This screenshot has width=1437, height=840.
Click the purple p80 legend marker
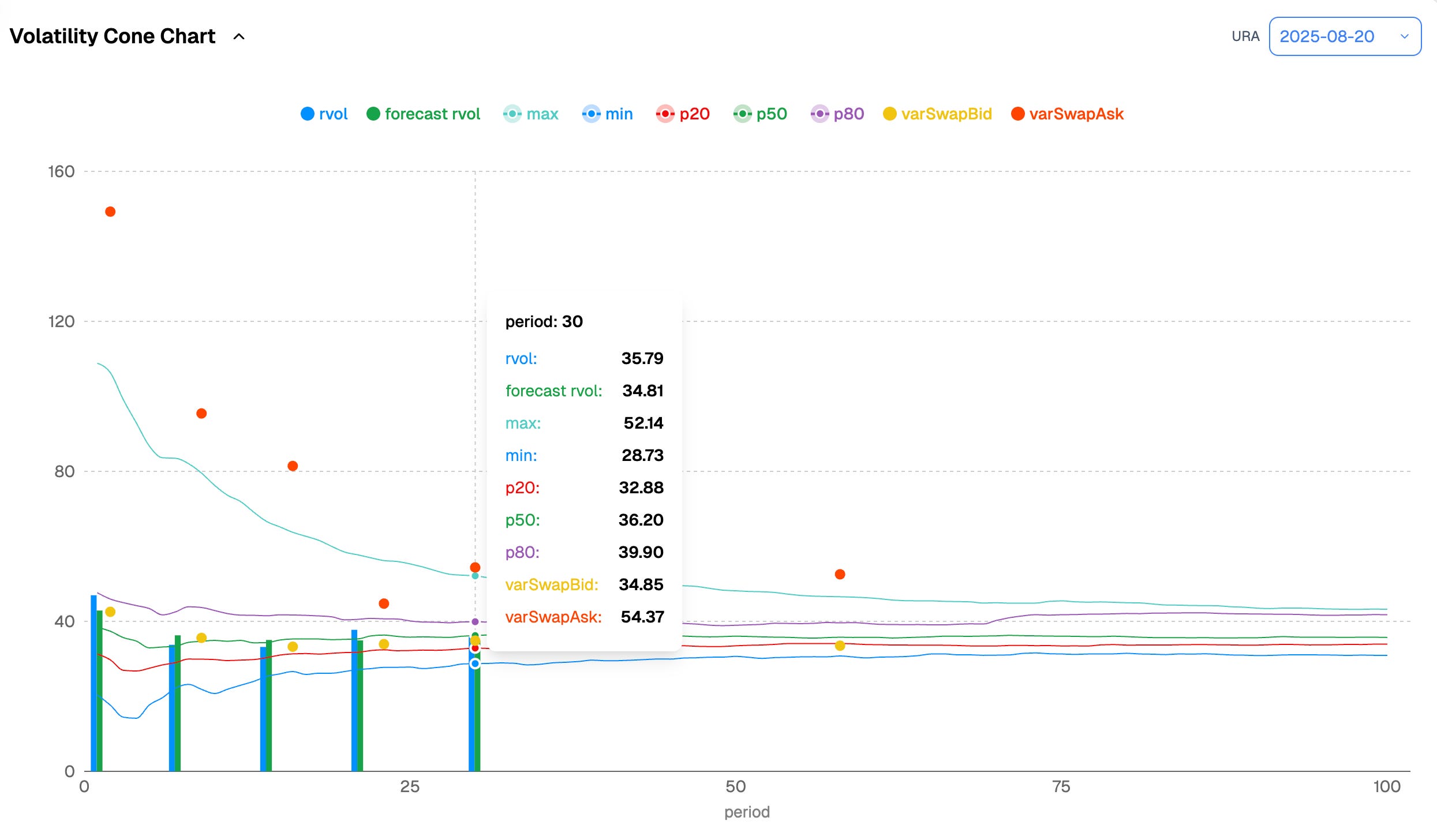tap(818, 114)
